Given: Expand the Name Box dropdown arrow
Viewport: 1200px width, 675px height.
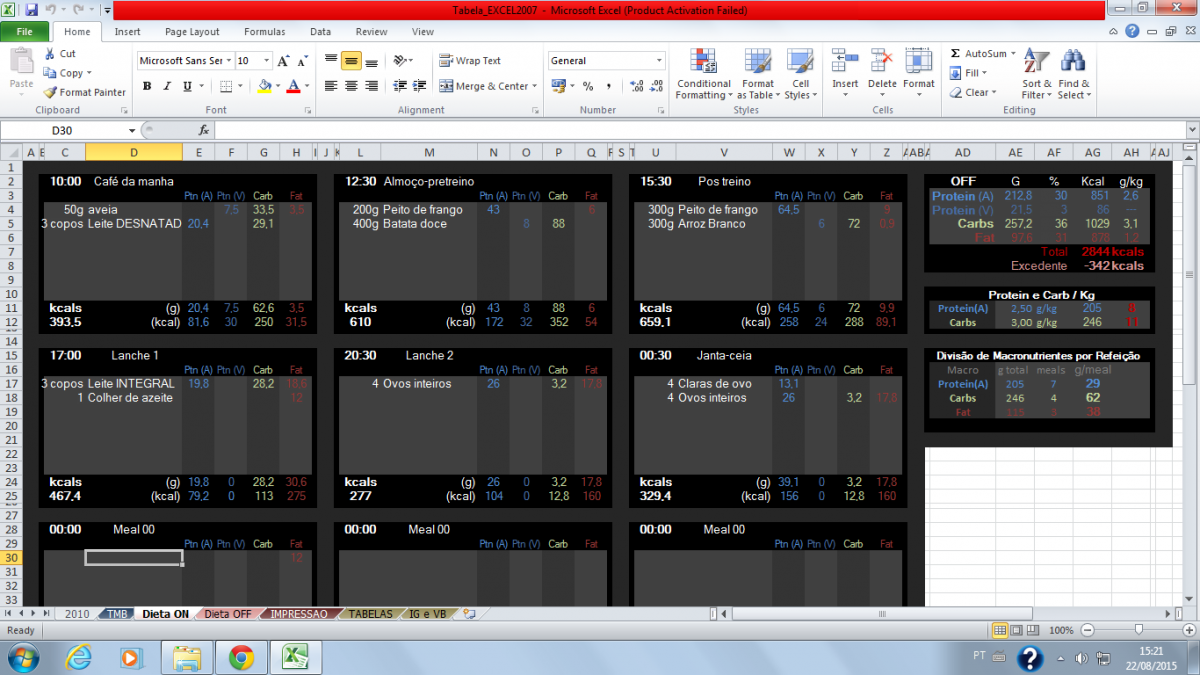Looking at the screenshot, I should pos(131,131).
